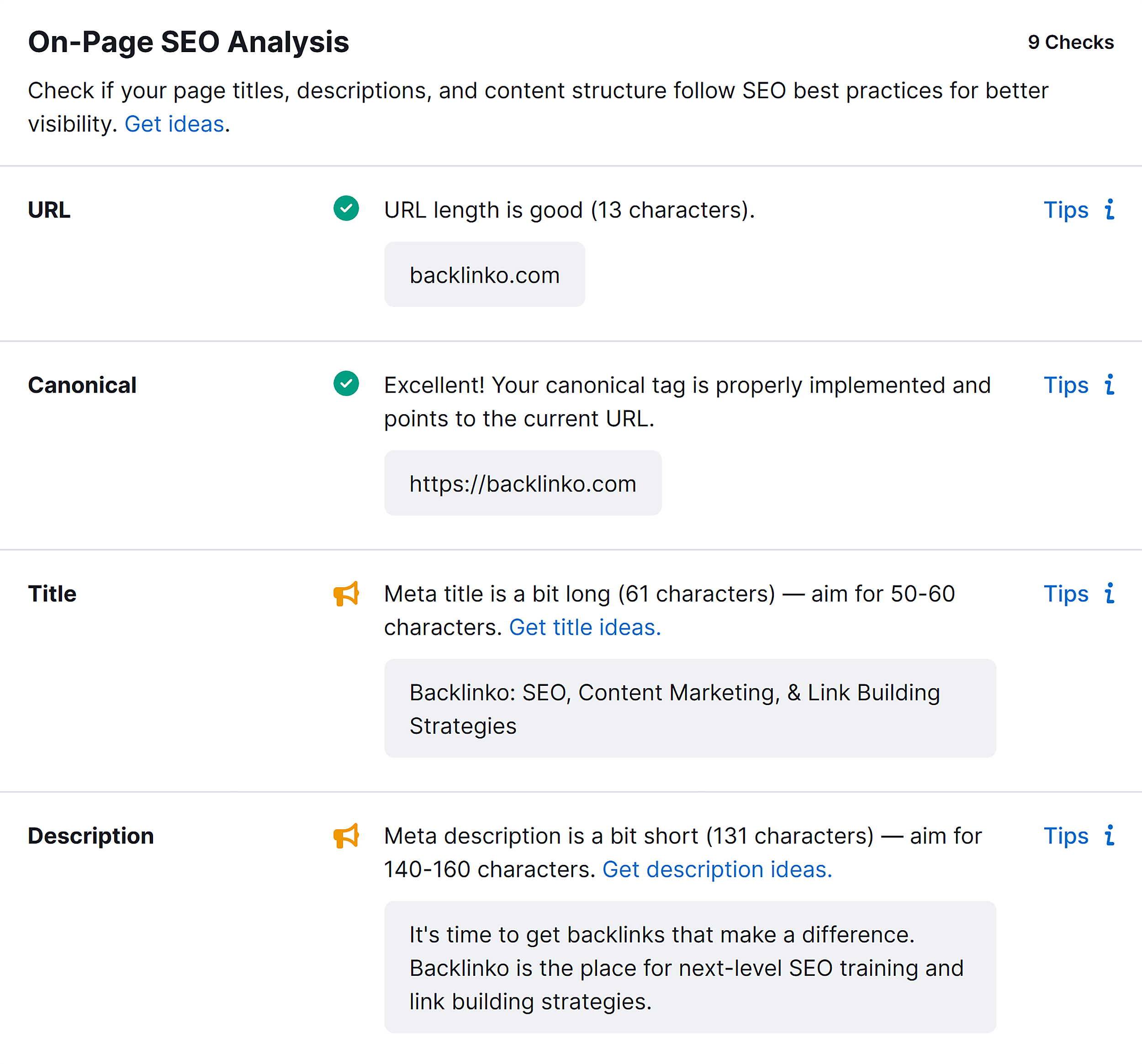Click the 'On-Page SEO Analysis' heading
1142x1064 pixels.
tap(188, 42)
